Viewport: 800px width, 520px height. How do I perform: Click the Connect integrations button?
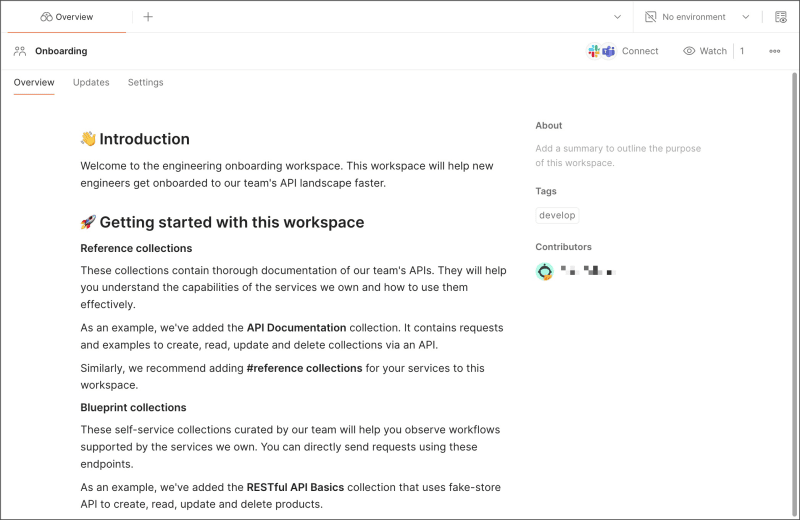pyautogui.click(x=640, y=51)
